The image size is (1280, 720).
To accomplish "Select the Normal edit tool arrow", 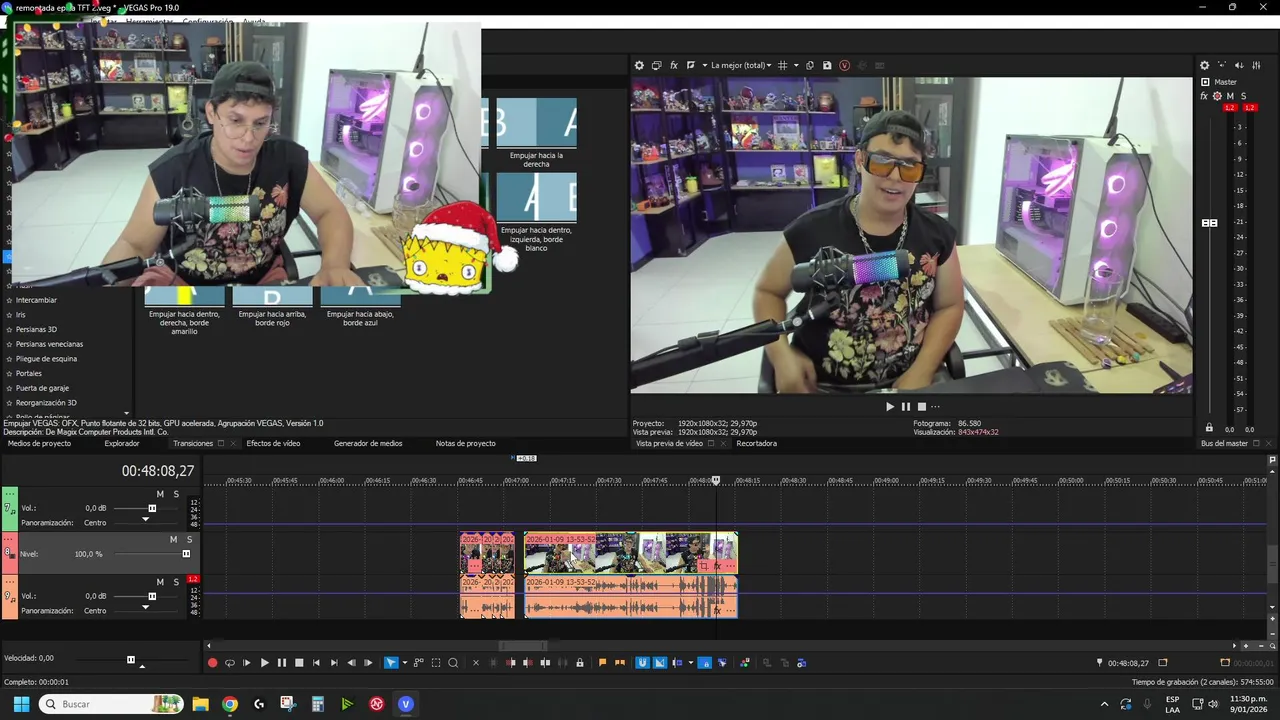I will tap(391, 662).
